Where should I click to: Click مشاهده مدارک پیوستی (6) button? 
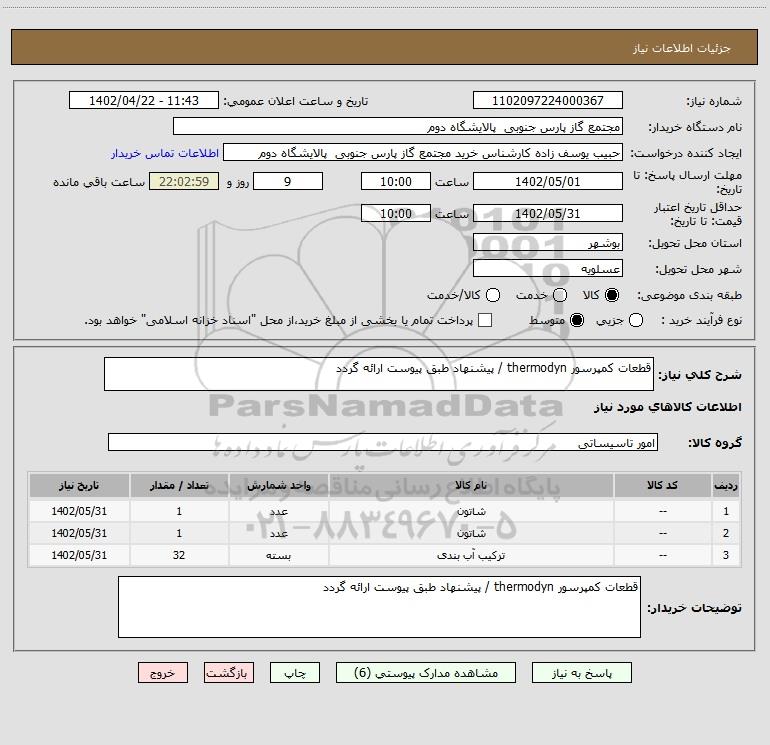point(426,673)
